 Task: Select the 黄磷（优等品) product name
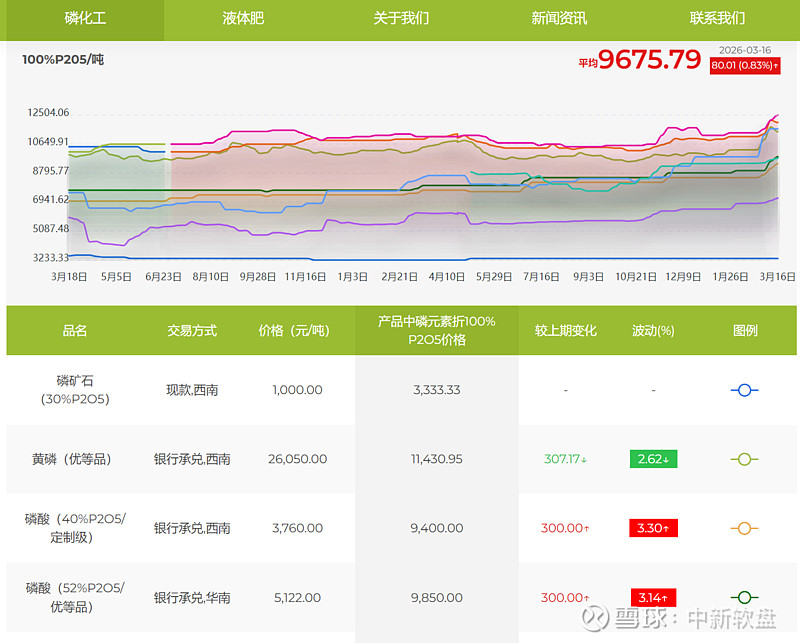[x=71, y=459]
